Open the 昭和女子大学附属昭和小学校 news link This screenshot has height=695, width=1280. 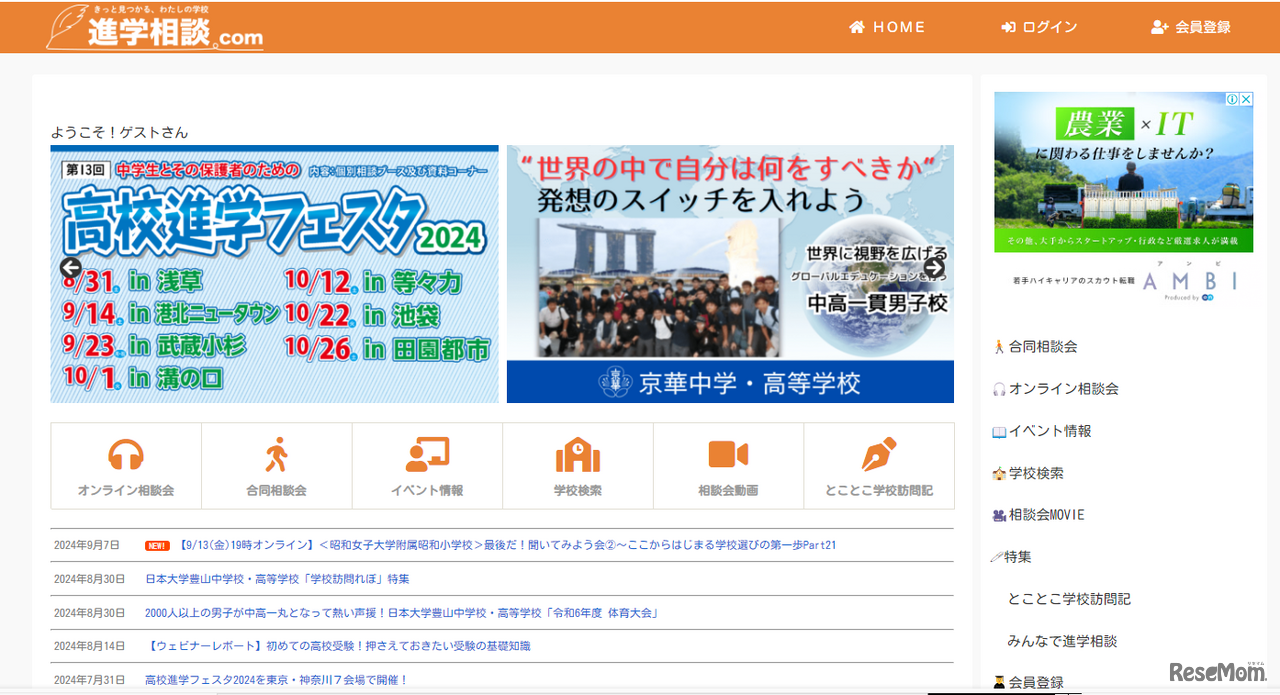(x=507, y=545)
